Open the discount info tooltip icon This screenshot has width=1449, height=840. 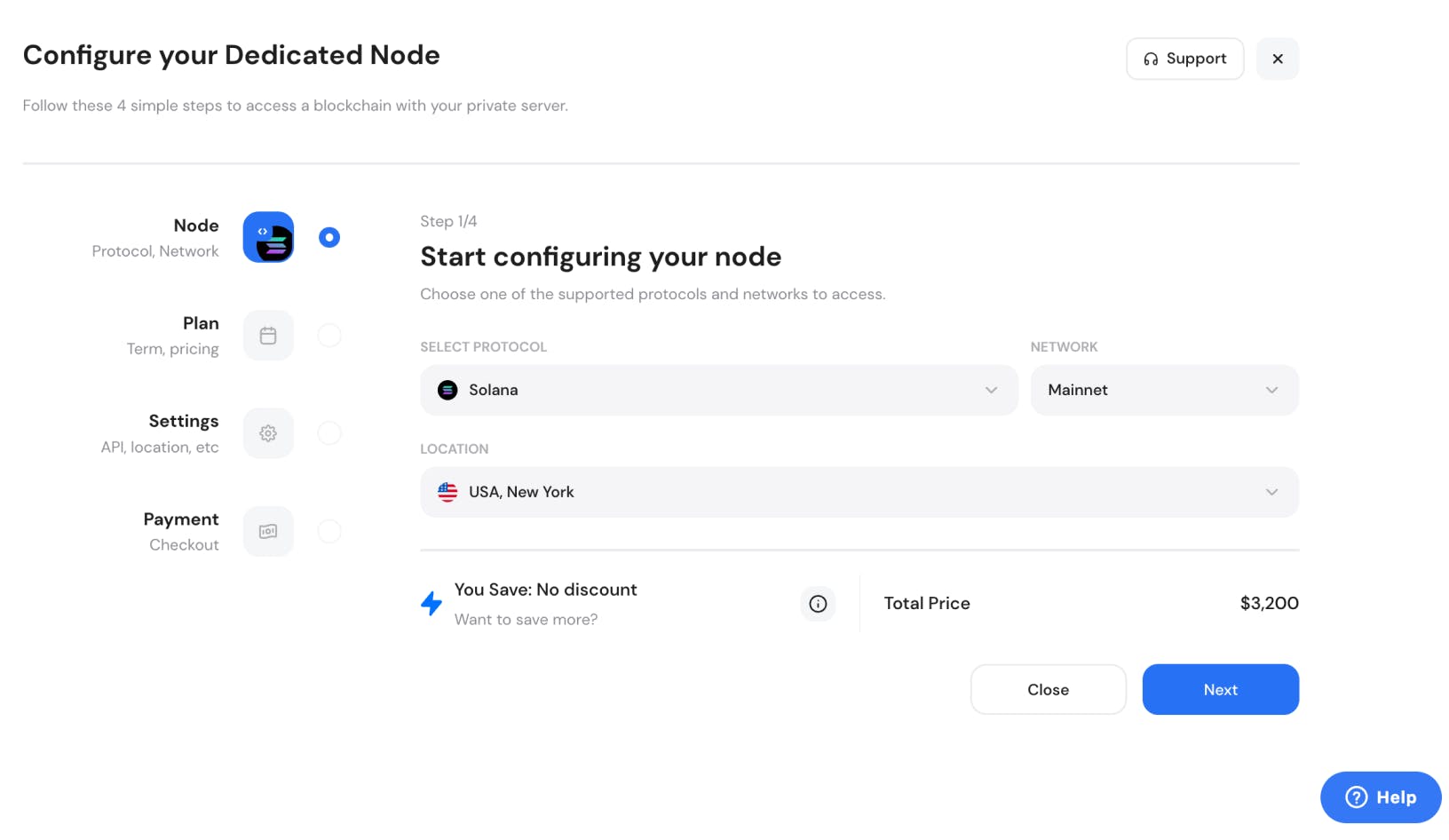point(817,603)
